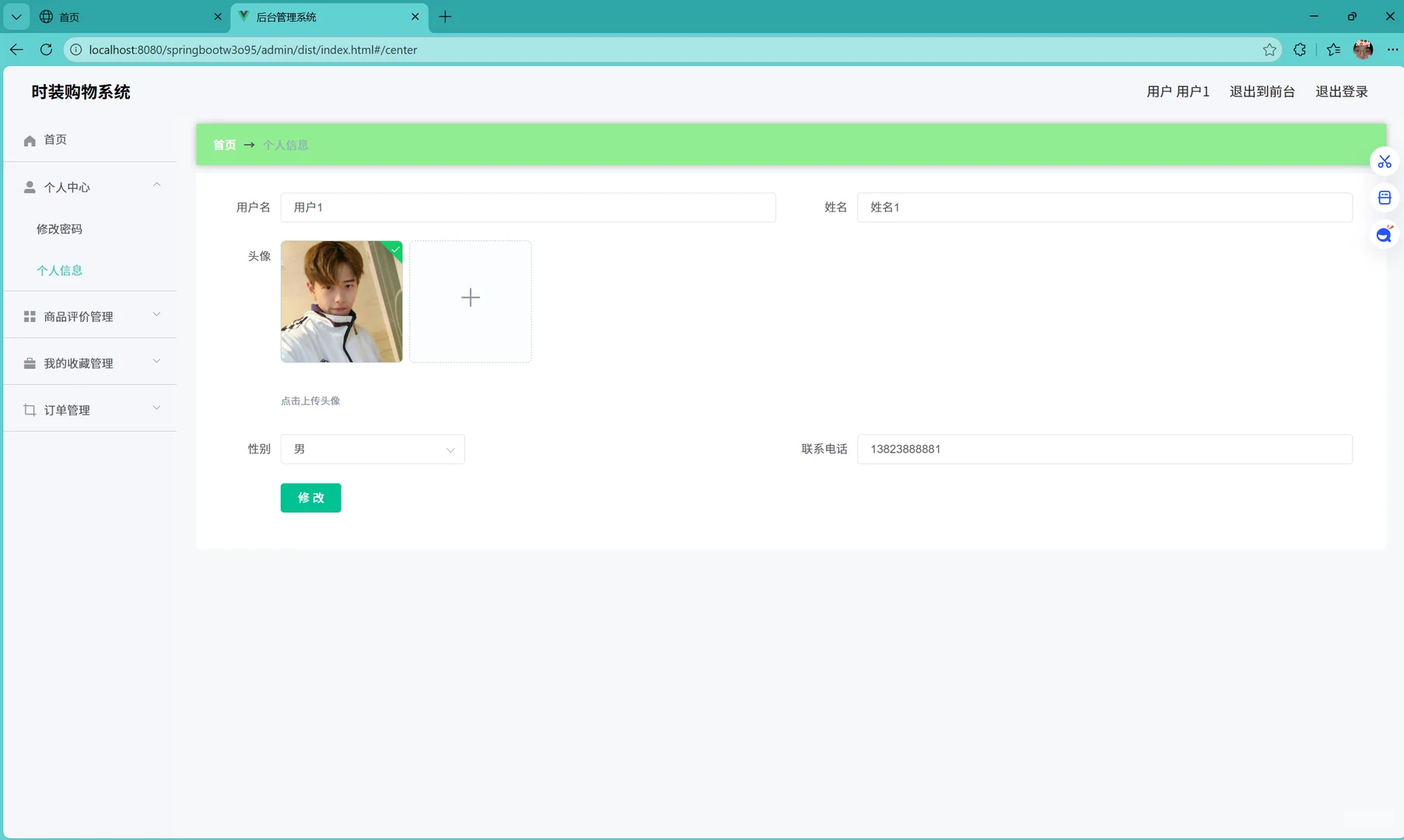
Task: Click the clip/save tool icon on right edge
Action: 1385,198
